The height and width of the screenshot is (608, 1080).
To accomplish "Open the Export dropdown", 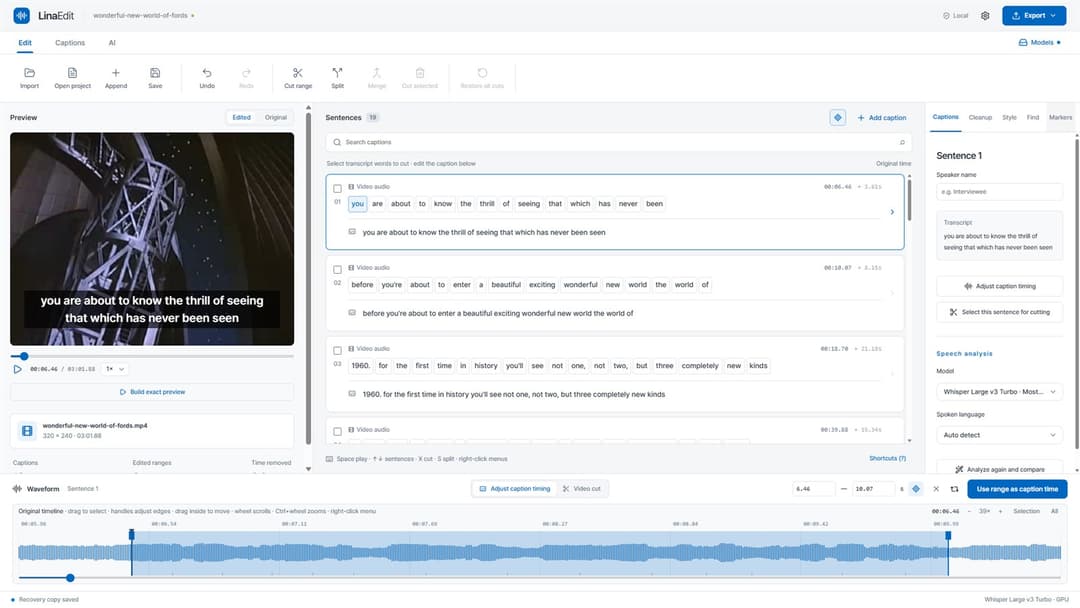I will [1034, 16].
